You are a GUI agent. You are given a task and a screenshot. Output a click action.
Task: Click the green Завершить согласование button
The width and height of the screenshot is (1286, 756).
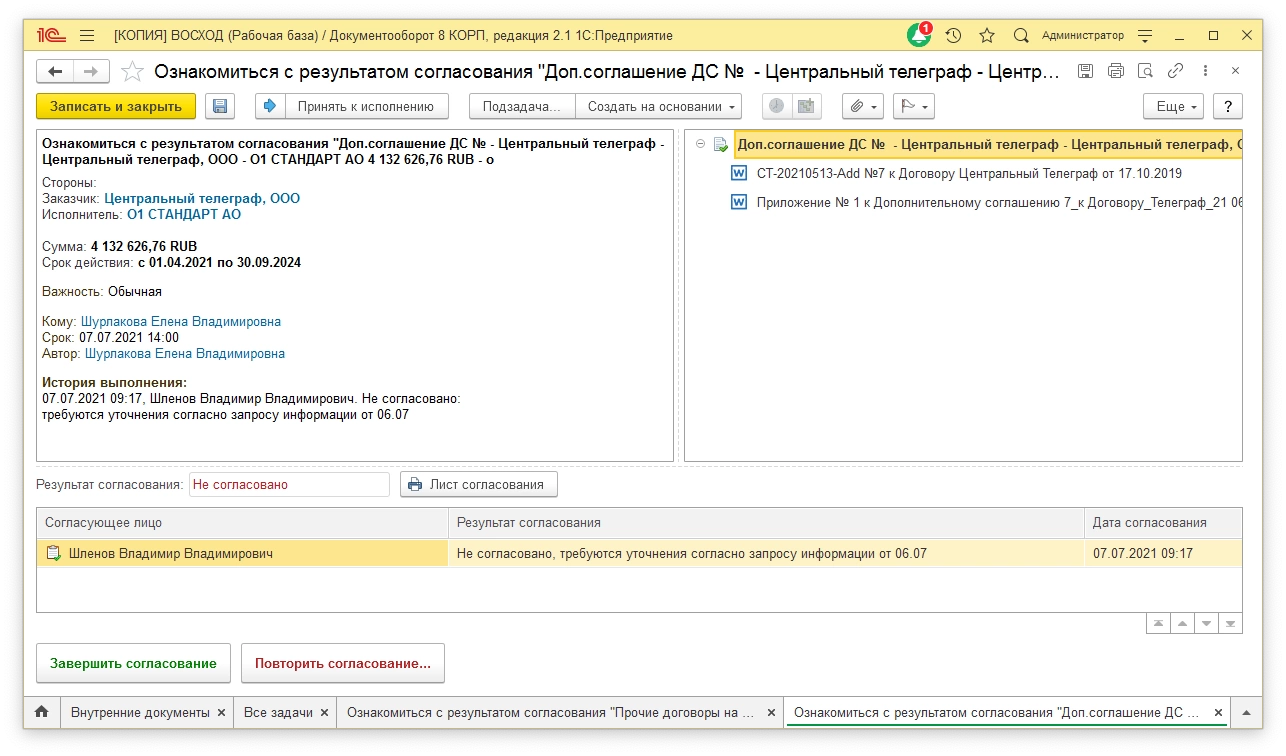tap(133, 663)
